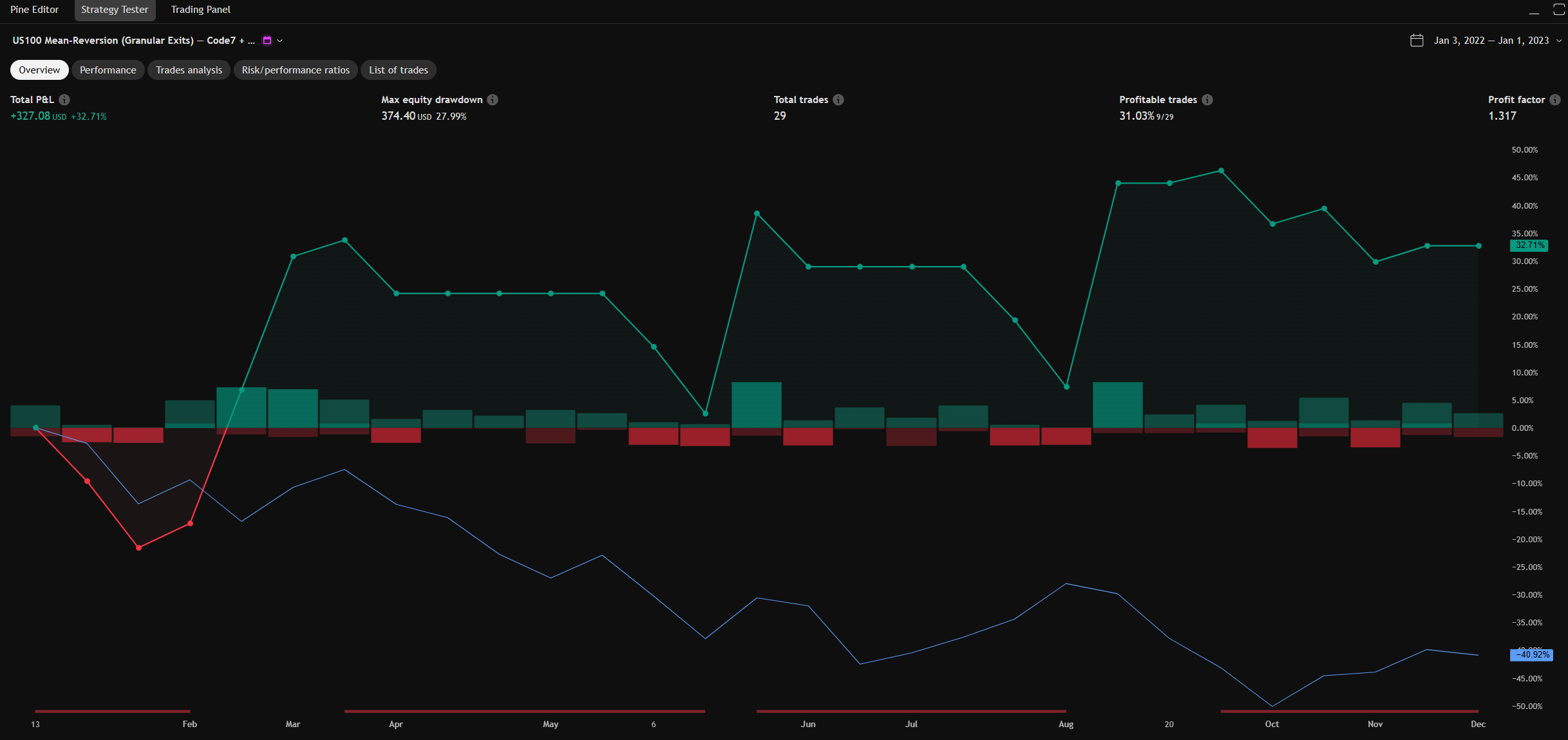Click the 32.71% equity value label
Viewport: 1568px width, 740px height.
[1529, 245]
